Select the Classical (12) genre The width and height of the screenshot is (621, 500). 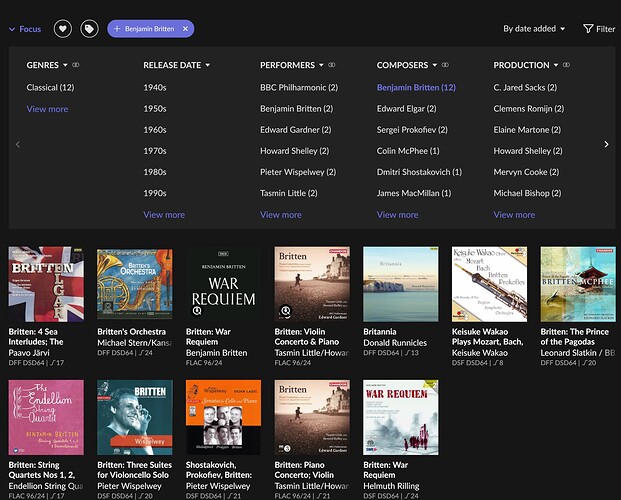pos(50,88)
